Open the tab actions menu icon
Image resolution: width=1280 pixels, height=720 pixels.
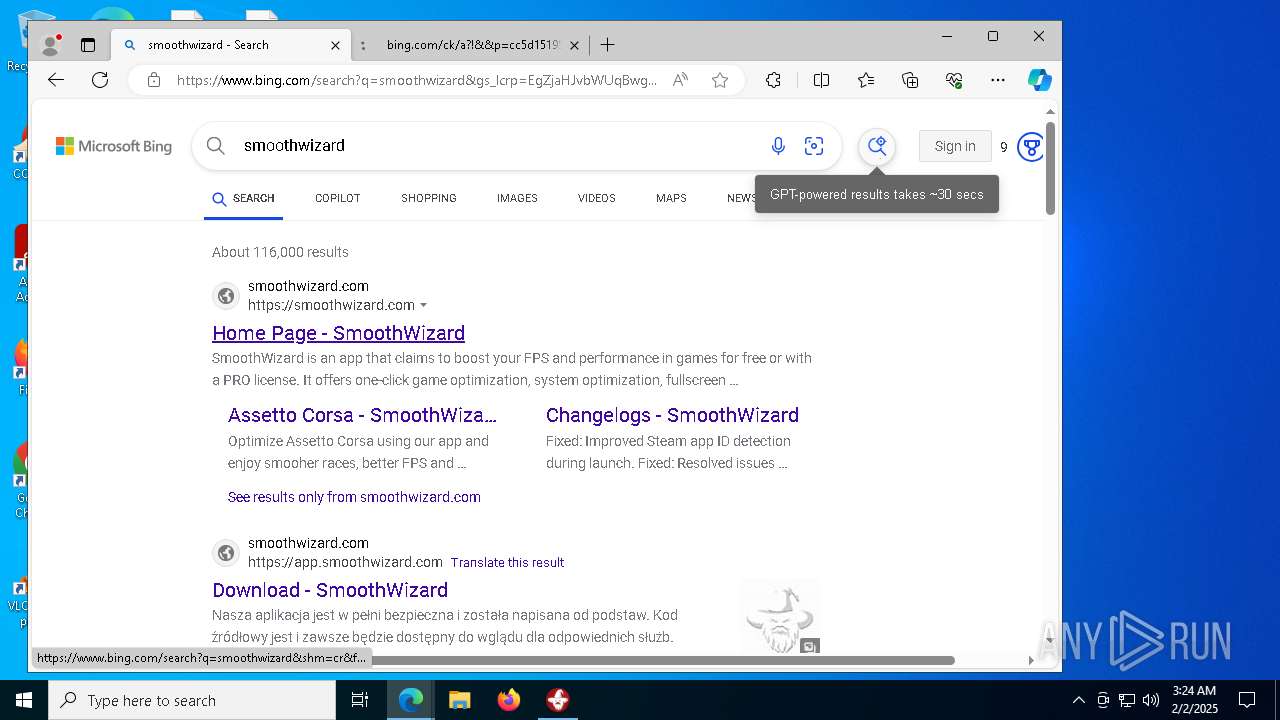pyautogui.click(x=88, y=45)
